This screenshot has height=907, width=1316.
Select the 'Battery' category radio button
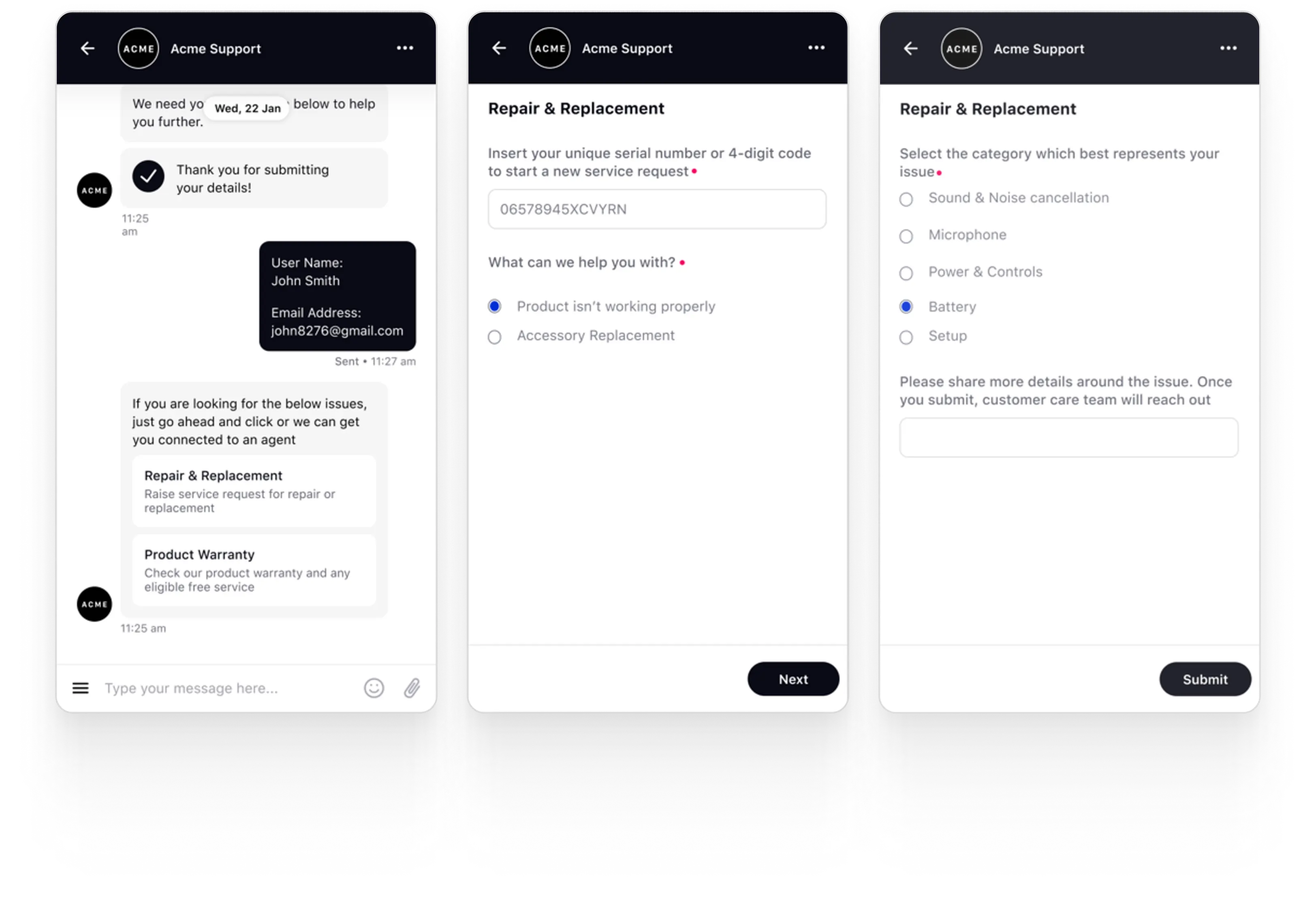click(905, 305)
